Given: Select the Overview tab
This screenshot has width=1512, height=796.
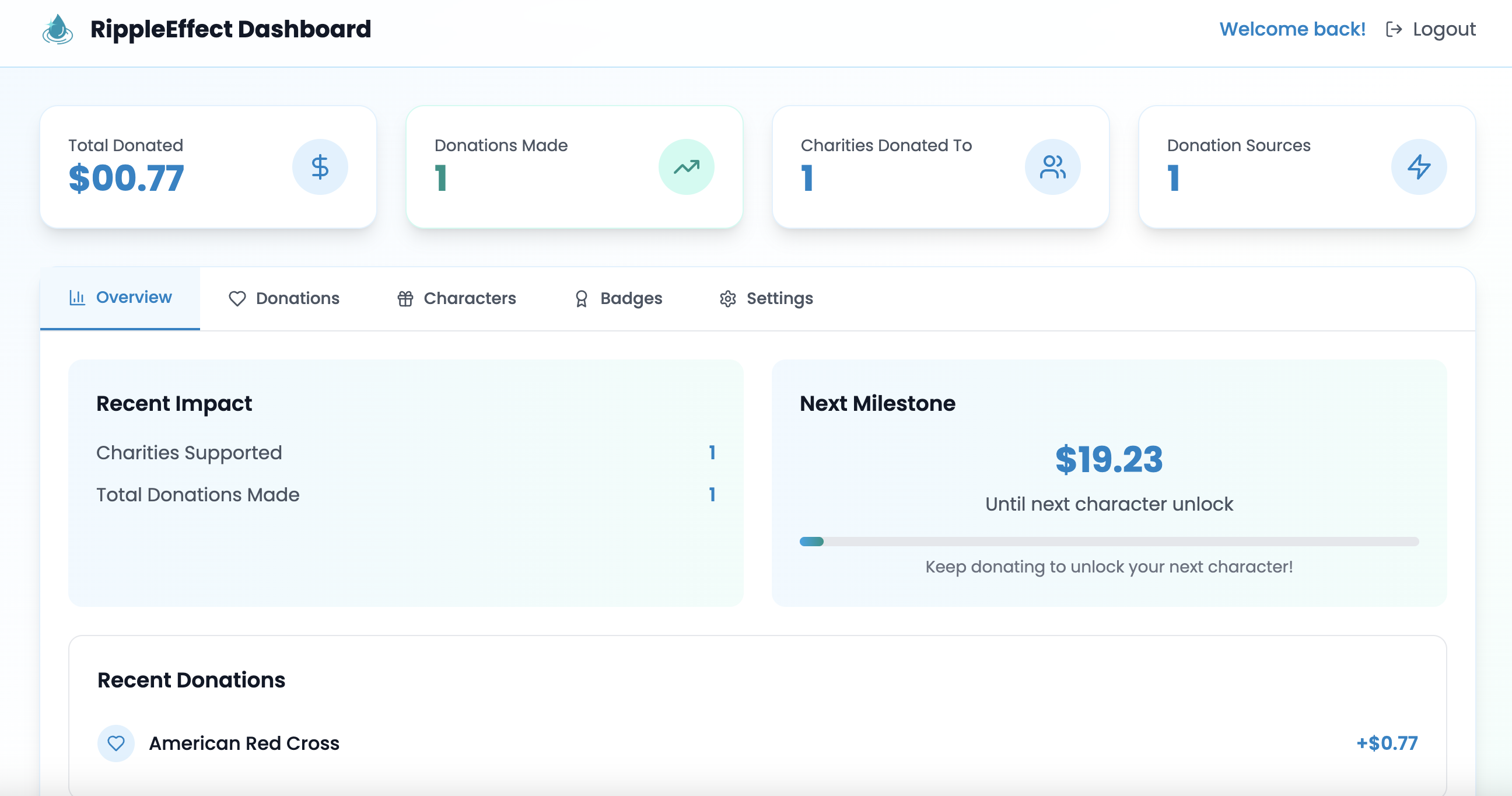Looking at the screenshot, I should click(120, 298).
